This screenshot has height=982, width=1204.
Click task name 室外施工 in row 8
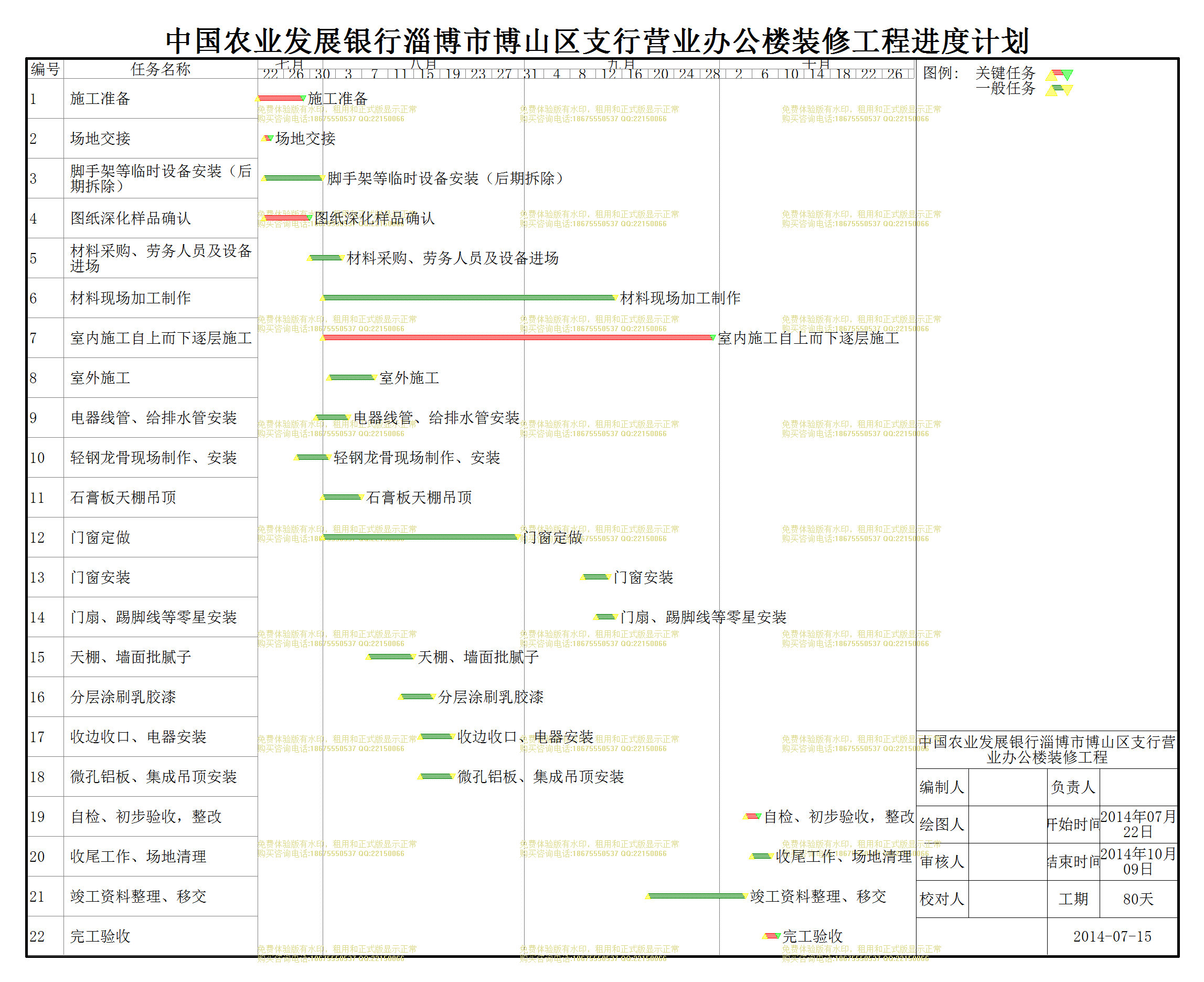pyautogui.click(x=100, y=377)
